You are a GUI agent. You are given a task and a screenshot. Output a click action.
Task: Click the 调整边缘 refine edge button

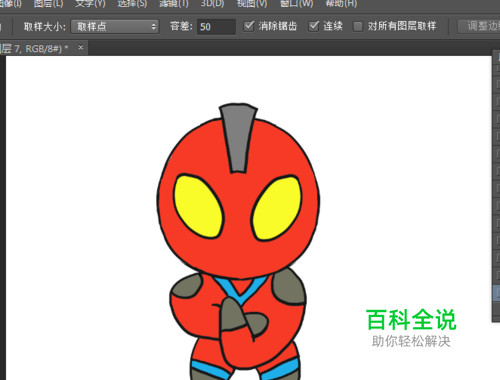(479, 26)
